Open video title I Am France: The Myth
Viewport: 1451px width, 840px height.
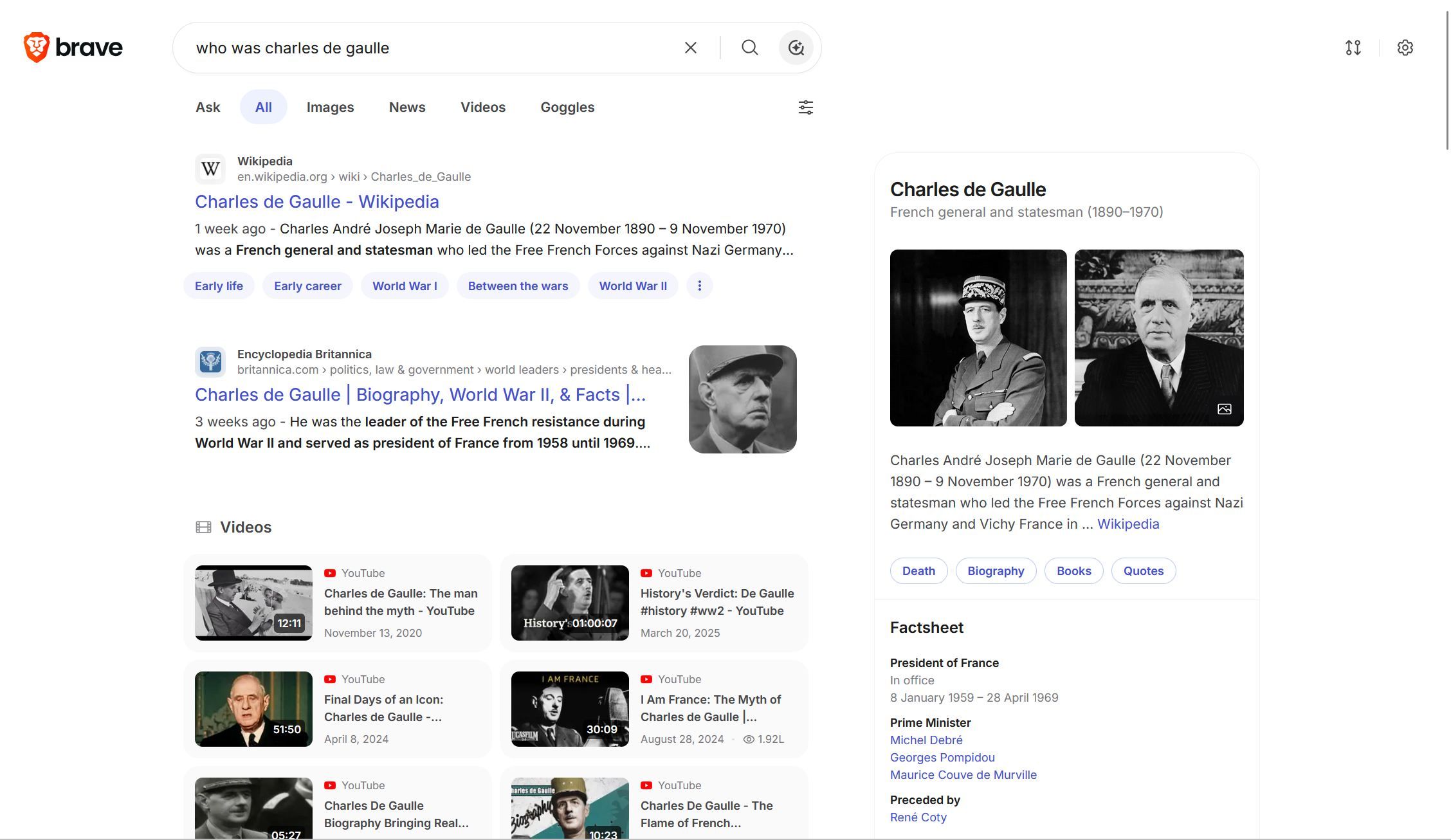711,708
